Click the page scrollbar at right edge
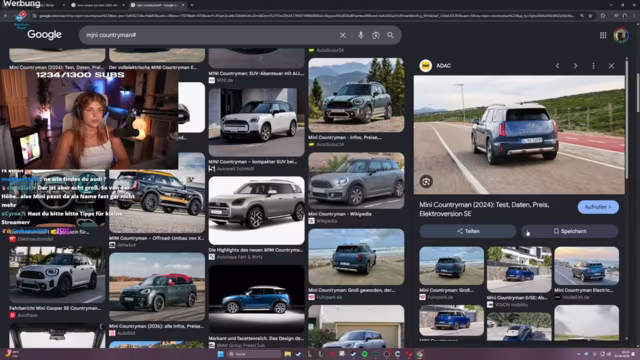The height and width of the screenshot is (360, 640). coord(637,94)
